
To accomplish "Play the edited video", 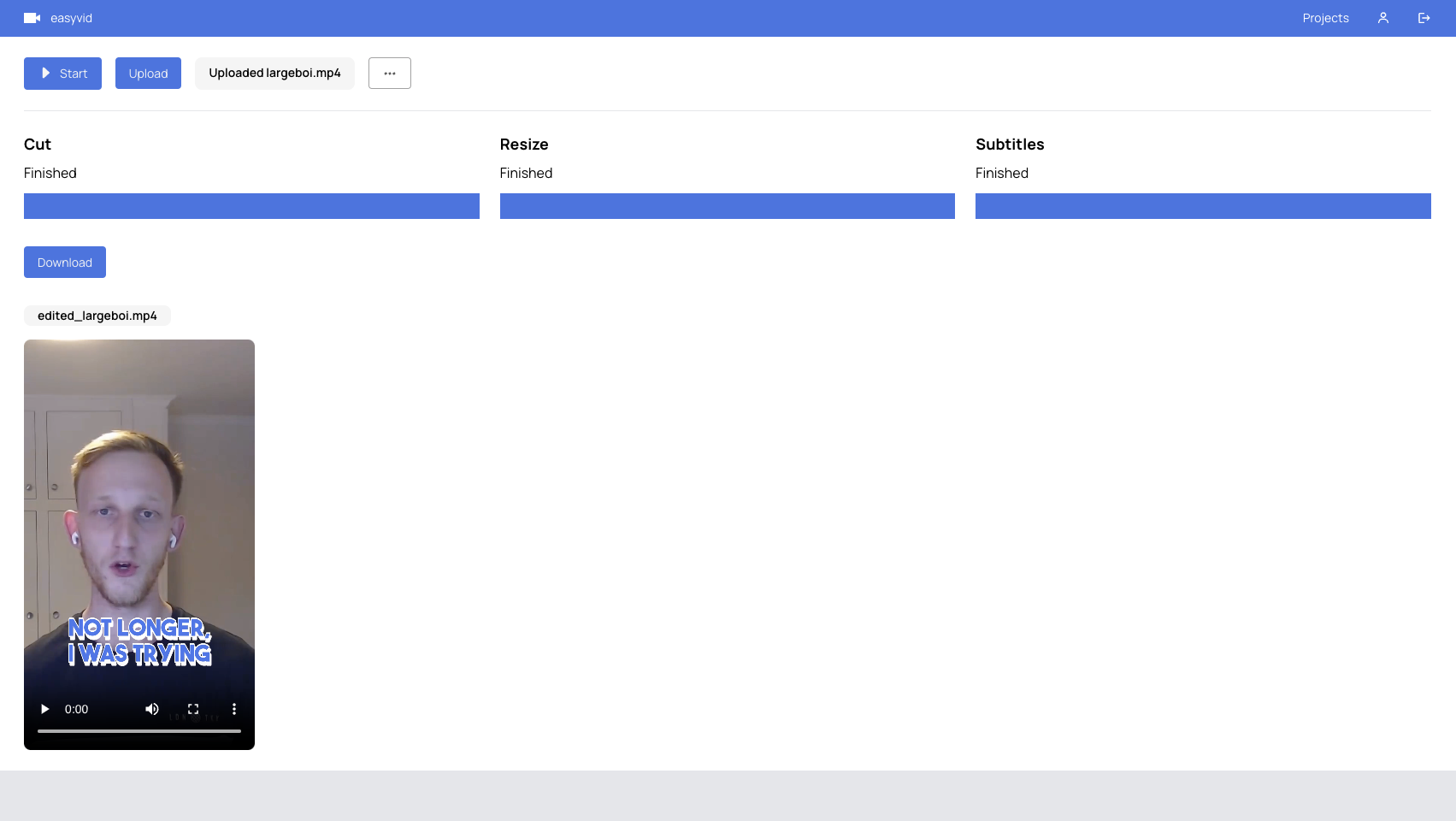I will click(x=45, y=709).
